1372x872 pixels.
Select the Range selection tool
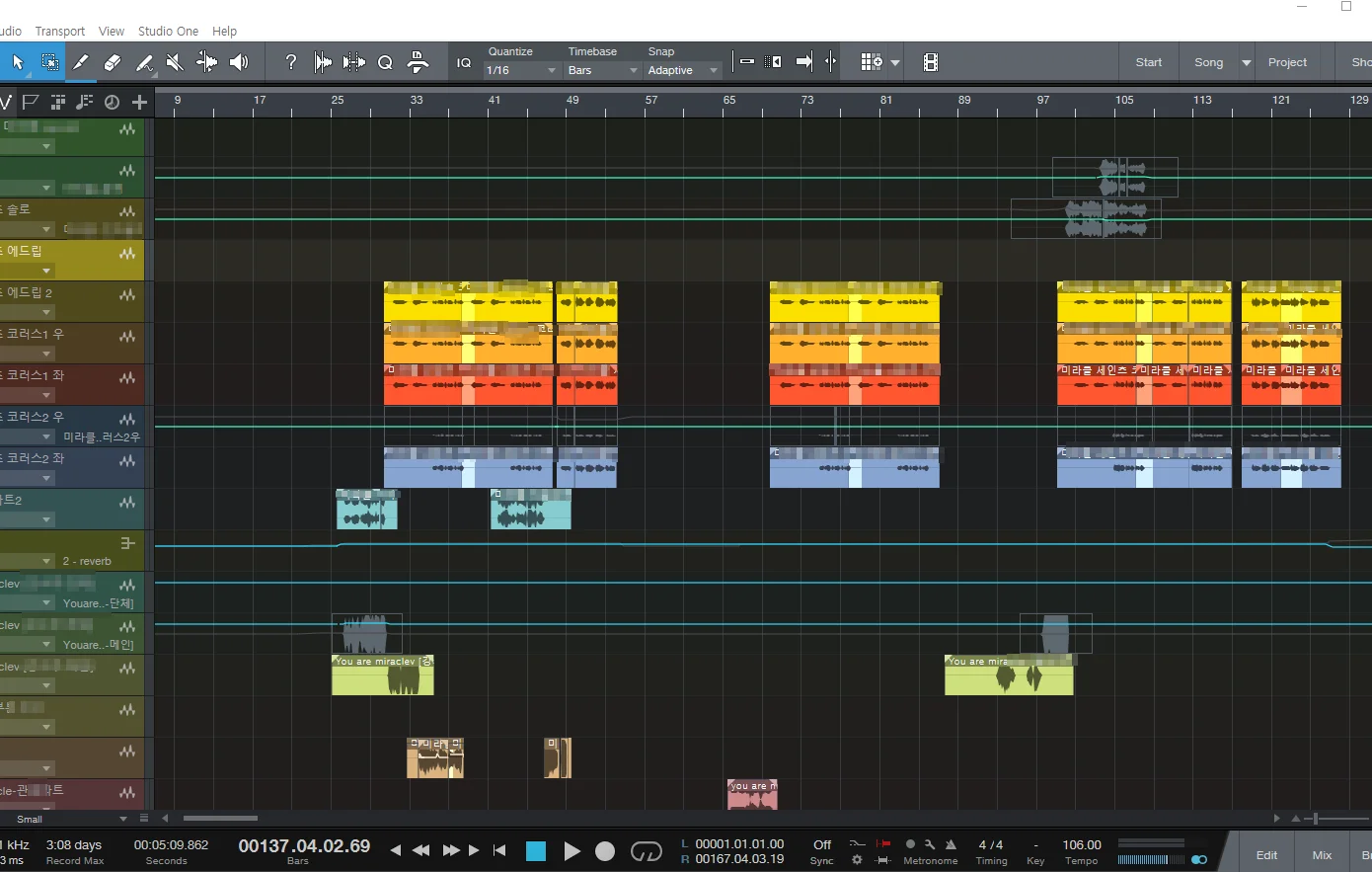pyautogui.click(x=49, y=62)
